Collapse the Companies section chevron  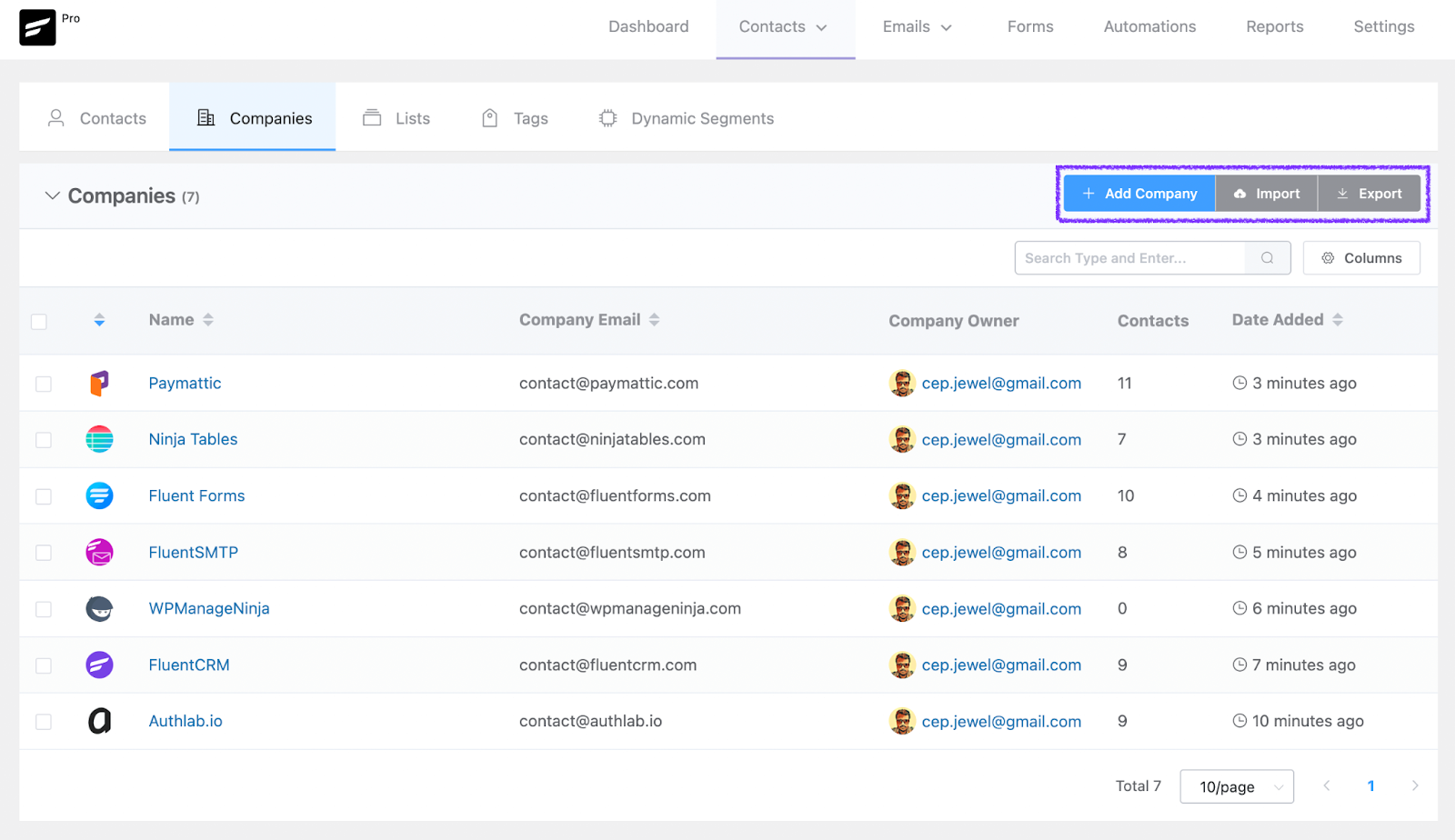click(53, 196)
